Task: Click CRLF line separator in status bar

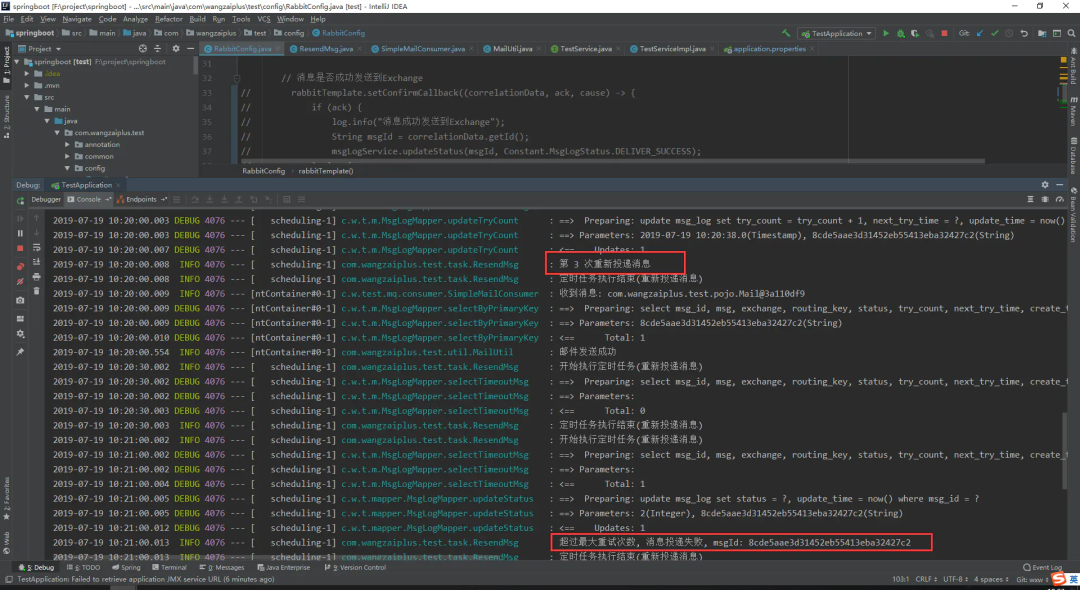Action: pos(926,580)
